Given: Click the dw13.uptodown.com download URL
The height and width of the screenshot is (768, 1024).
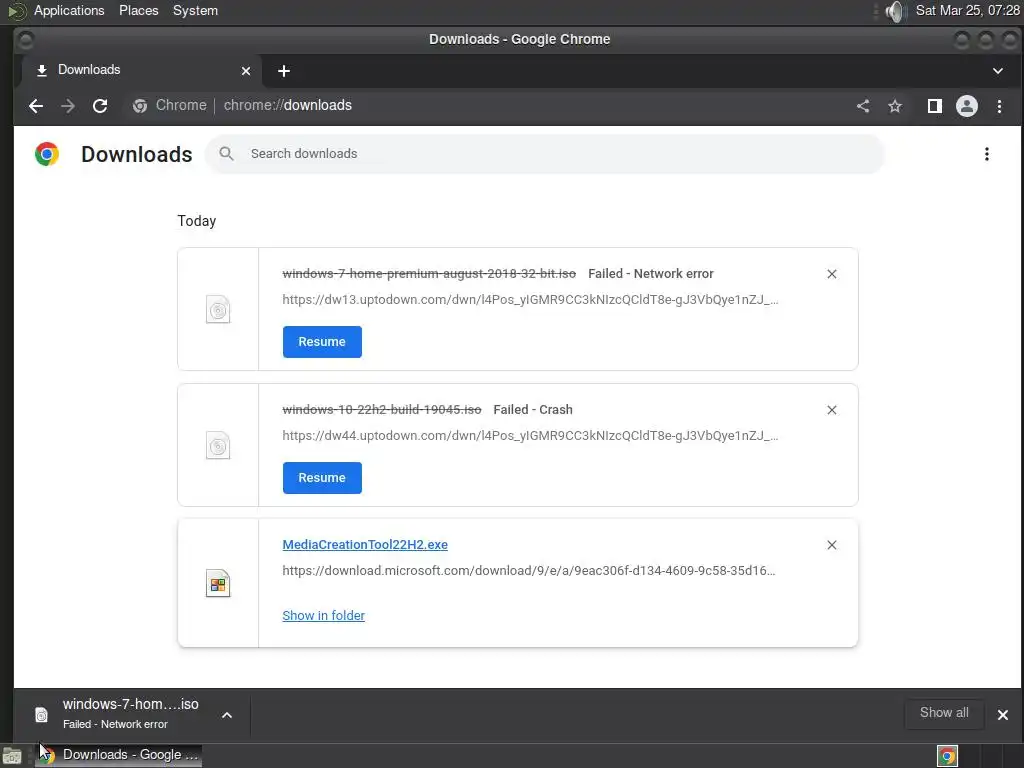Looking at the screenshot, I should click(x=530, y=300).
